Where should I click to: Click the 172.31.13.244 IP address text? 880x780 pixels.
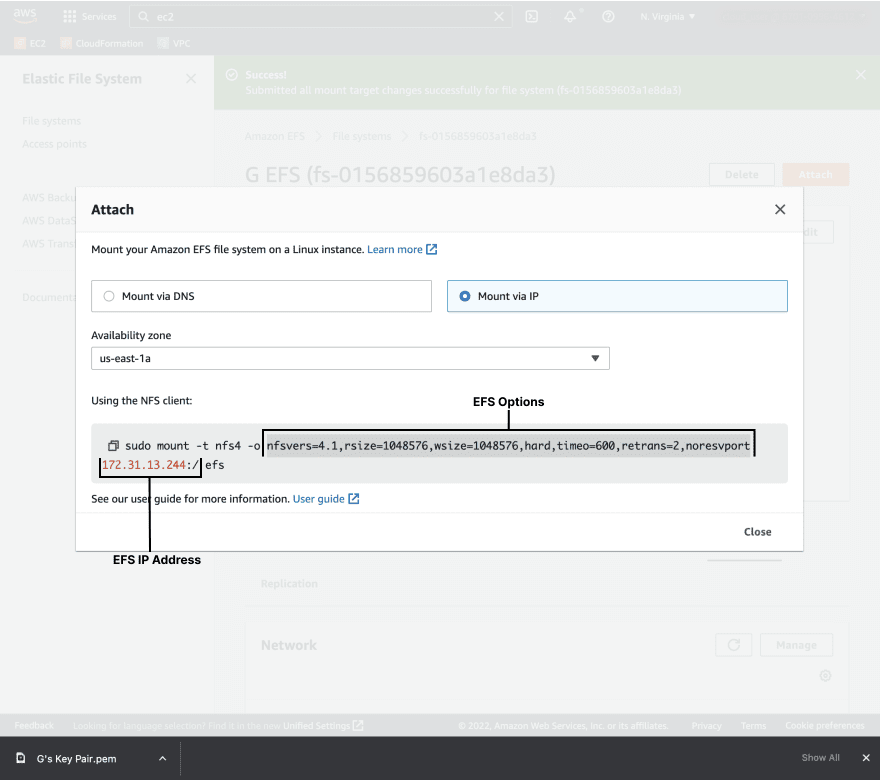click(144, 465)
